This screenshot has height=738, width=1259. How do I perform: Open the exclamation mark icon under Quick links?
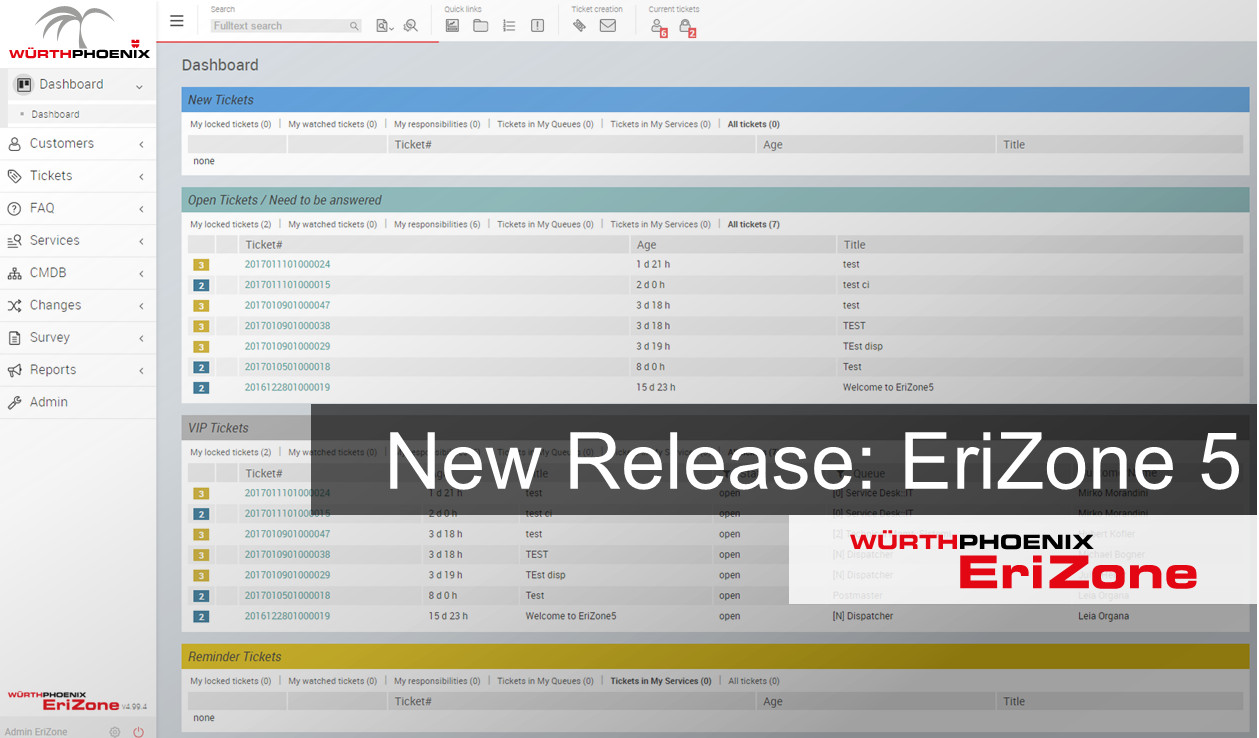point(537,26)
